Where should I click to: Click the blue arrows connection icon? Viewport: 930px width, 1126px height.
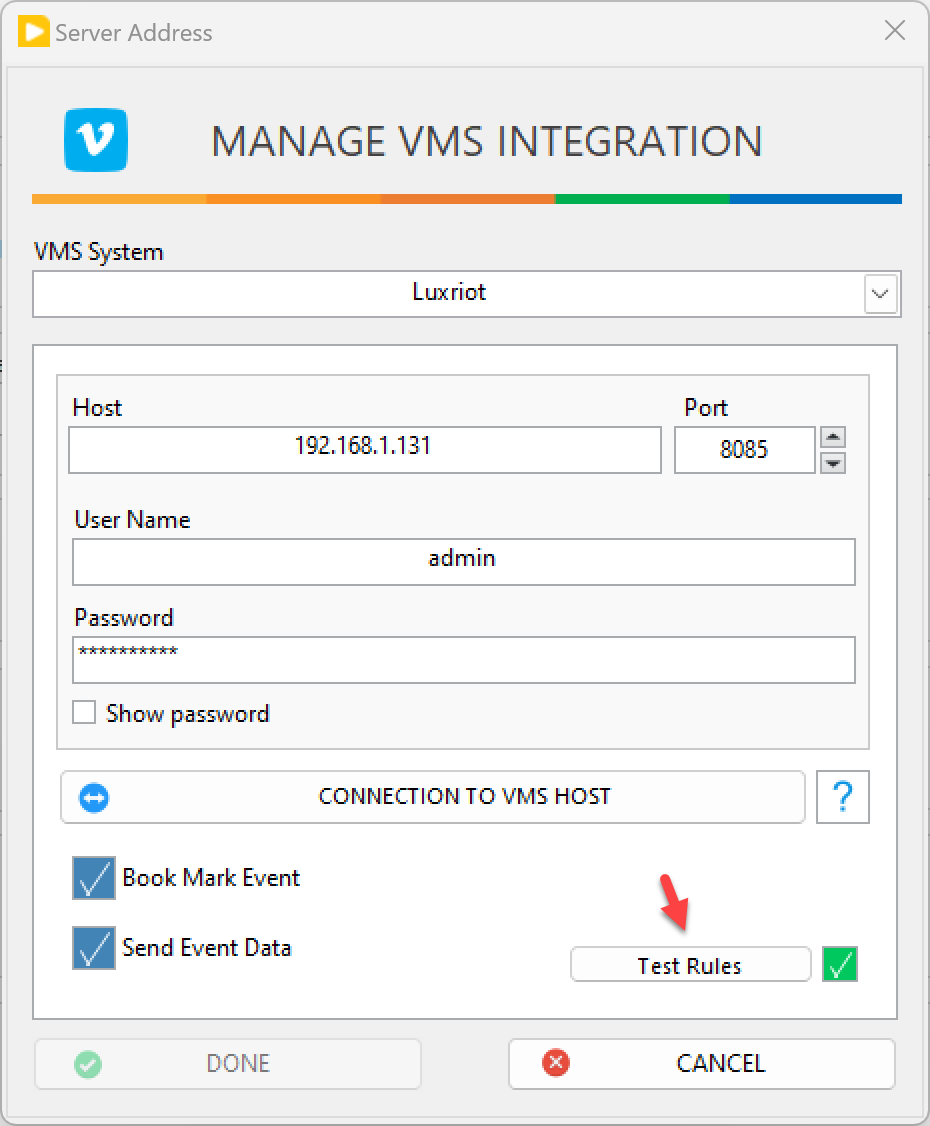coord(94,798)
